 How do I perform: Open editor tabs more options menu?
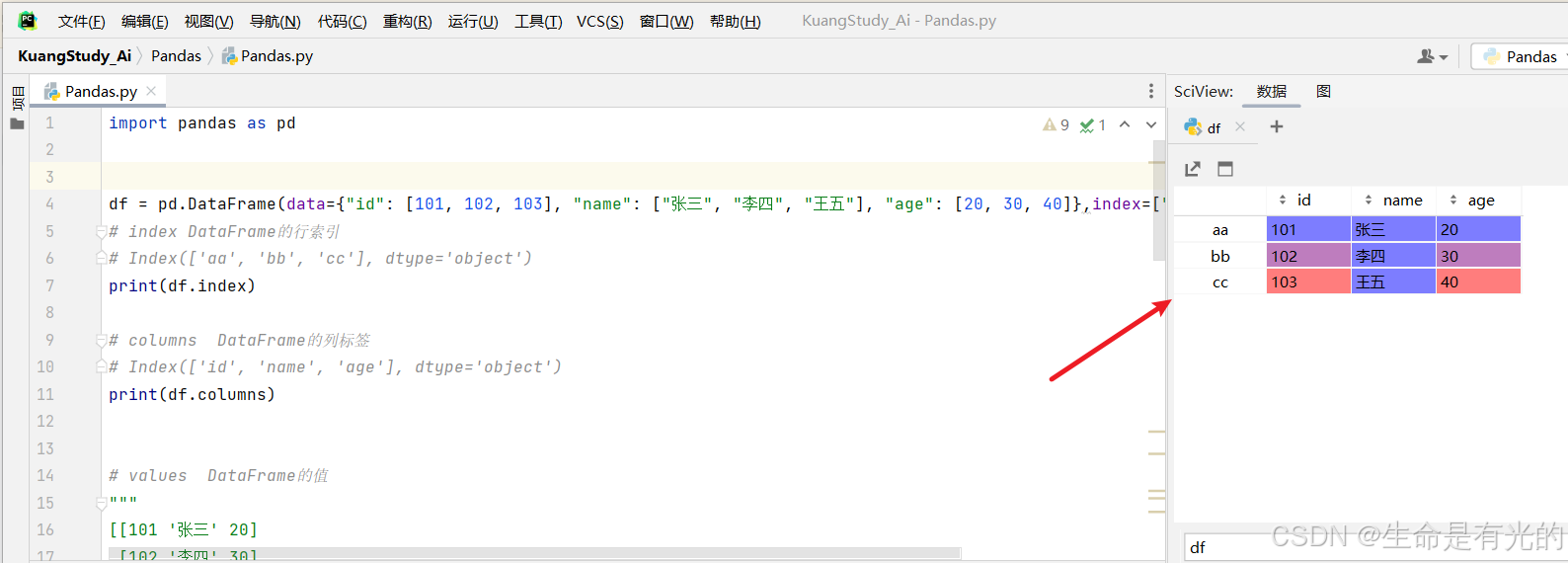click(x=1150, y=91)
